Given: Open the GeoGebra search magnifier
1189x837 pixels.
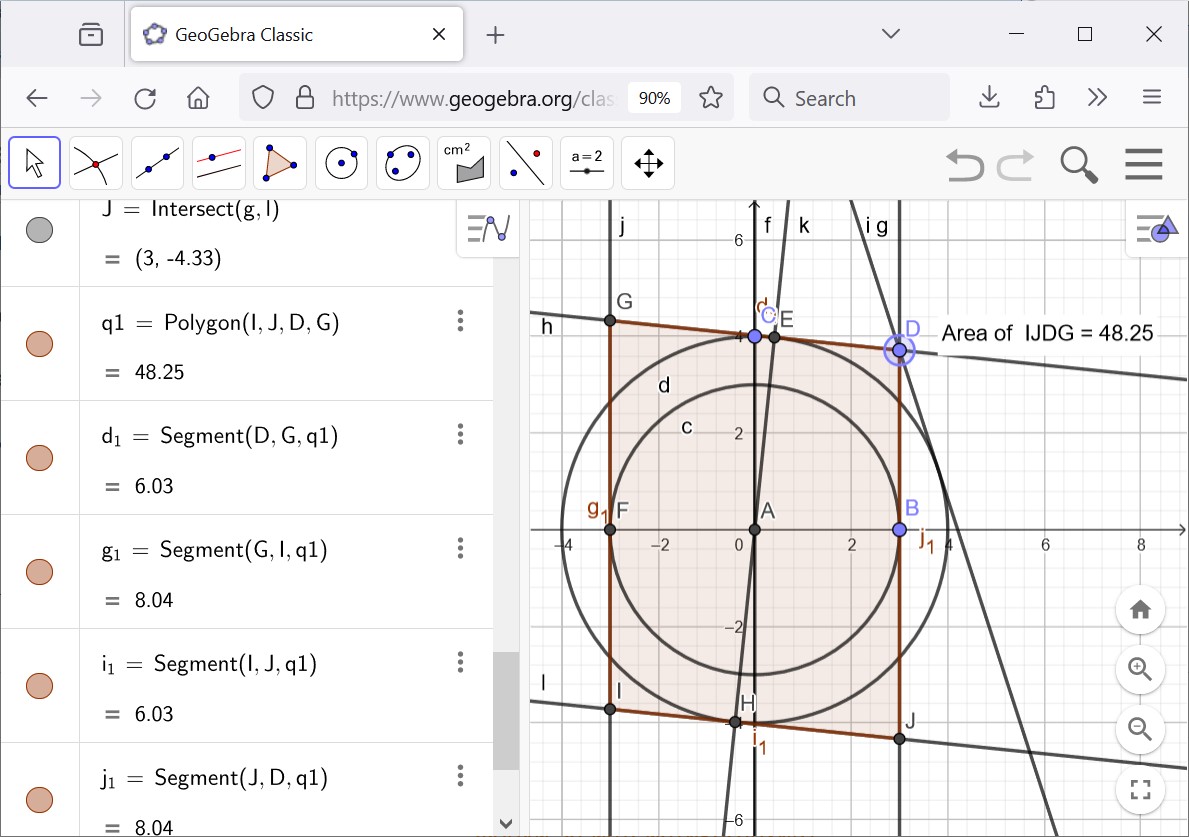Looking at the screenshot, I should click(1079, 165).
